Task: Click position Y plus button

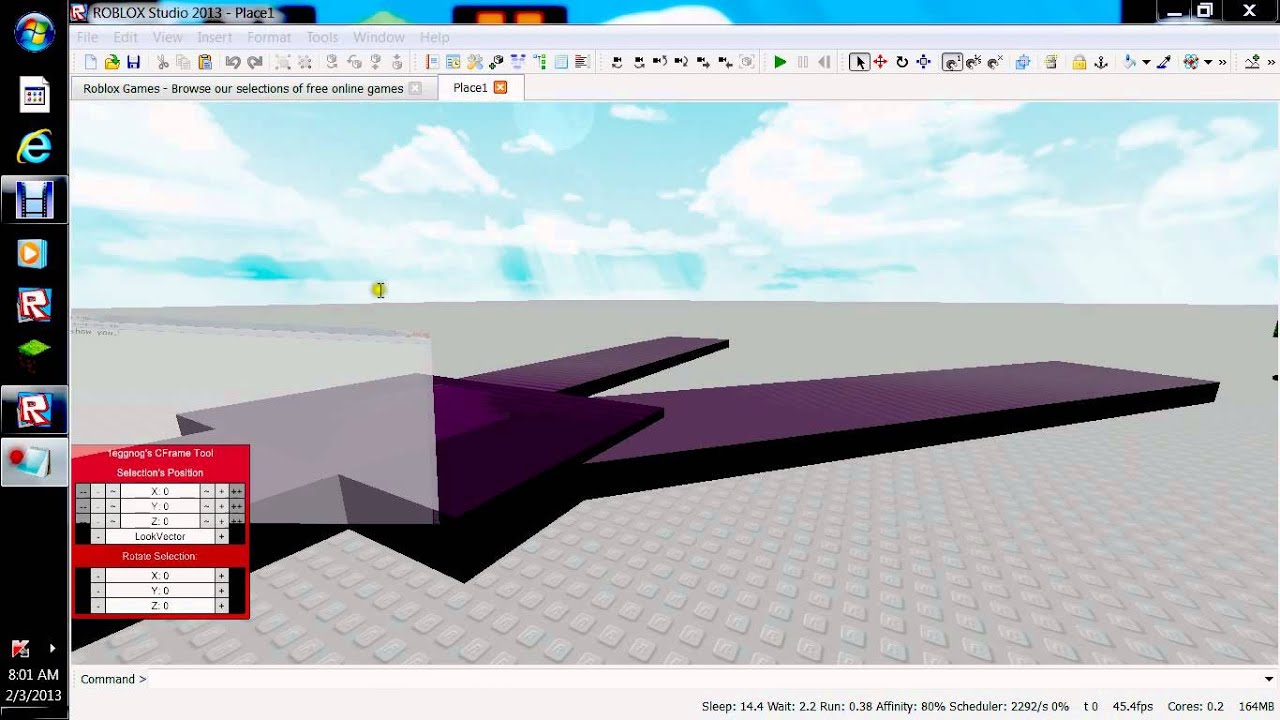Action: (221, 506)
